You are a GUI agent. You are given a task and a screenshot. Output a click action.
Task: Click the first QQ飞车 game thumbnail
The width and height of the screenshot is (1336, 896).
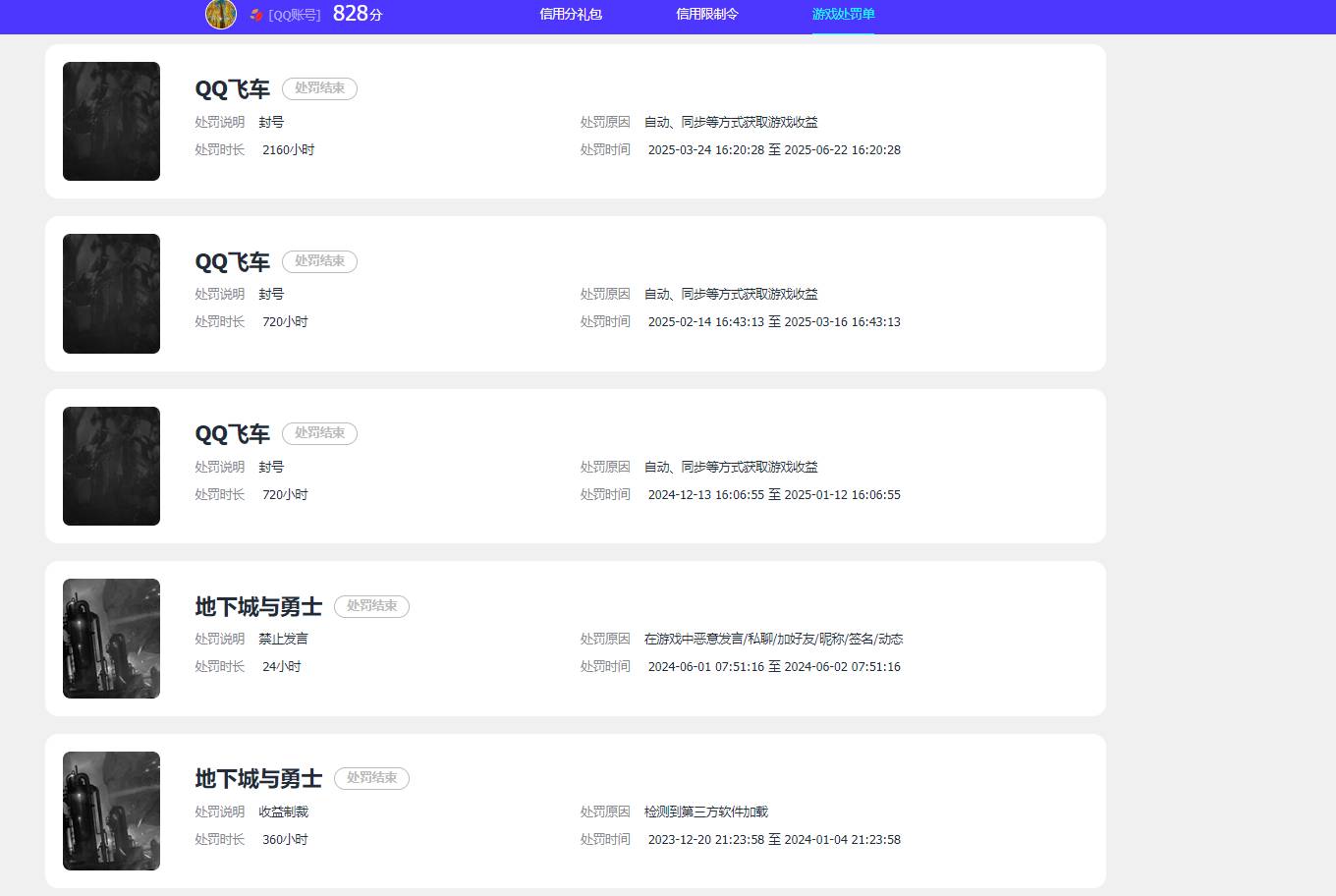[111, 121]
